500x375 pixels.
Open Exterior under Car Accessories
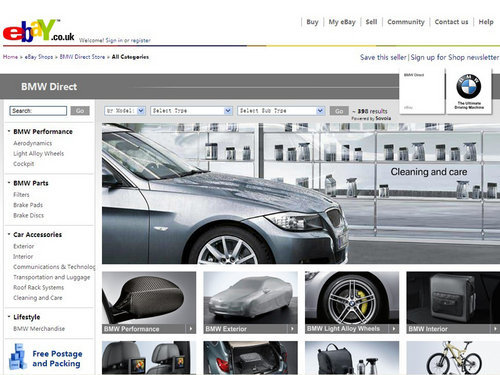24,246
